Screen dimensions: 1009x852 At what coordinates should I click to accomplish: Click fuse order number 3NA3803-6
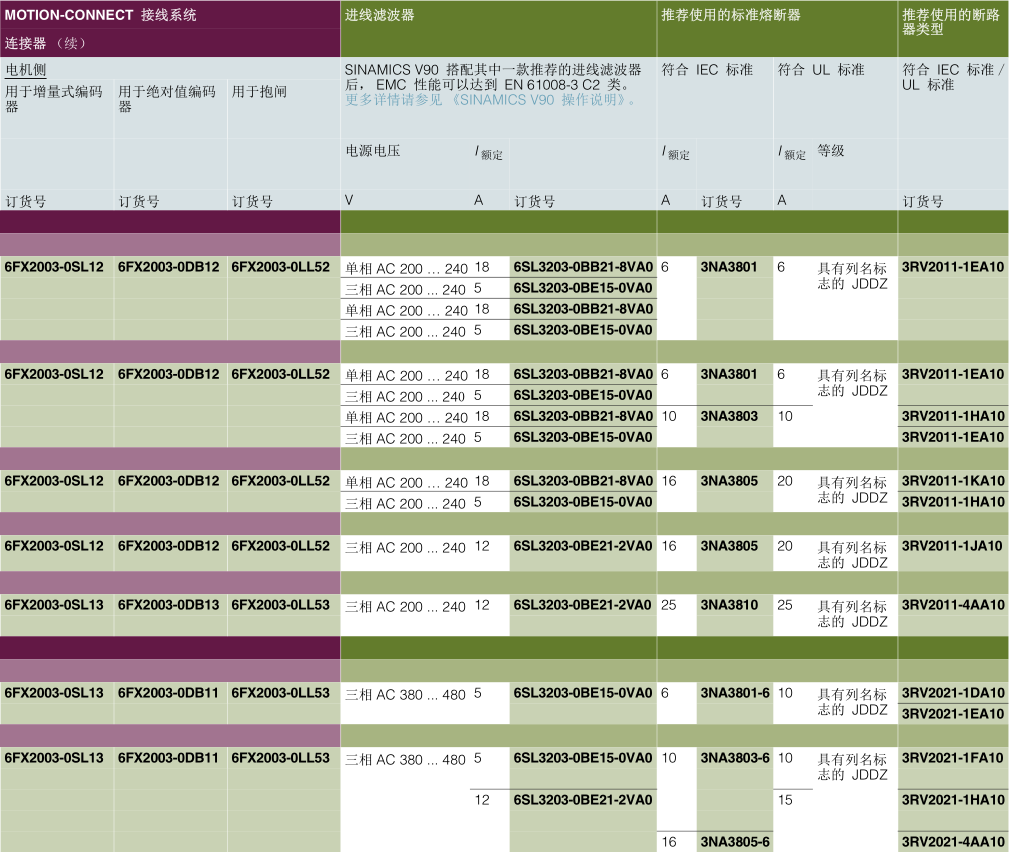(x=735, y=758)
